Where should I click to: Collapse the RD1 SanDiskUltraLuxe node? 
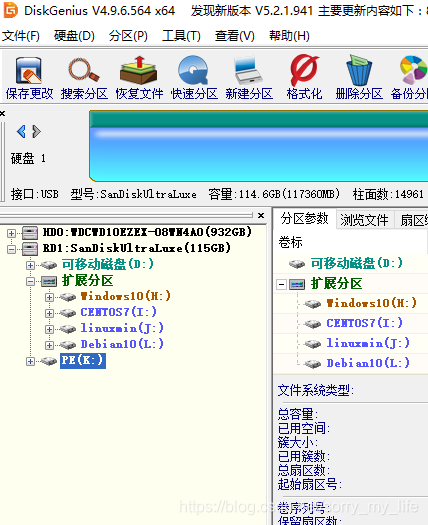click(11, 249)
